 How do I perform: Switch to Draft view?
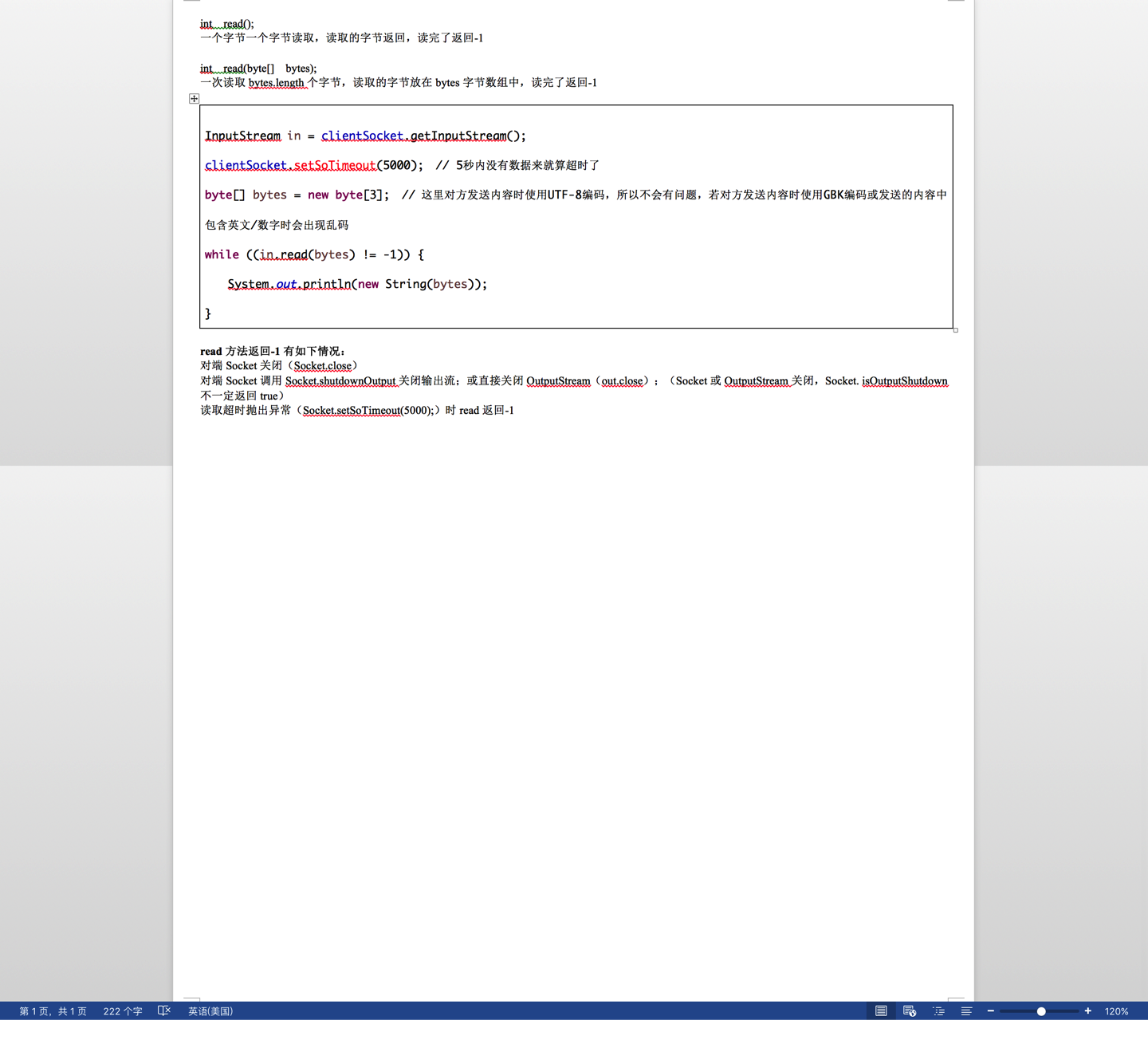966,1011
